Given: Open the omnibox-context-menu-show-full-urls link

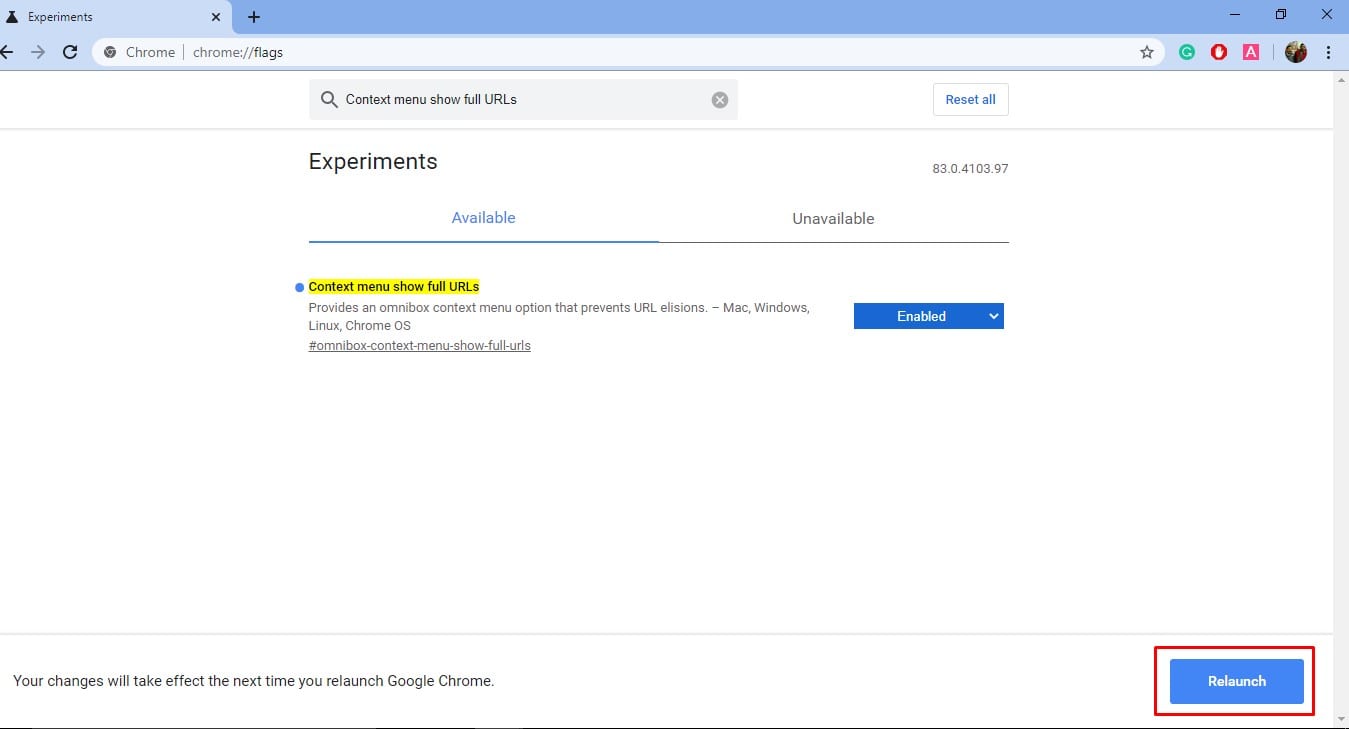Looking at the screenshot, I should pos(419,345).
